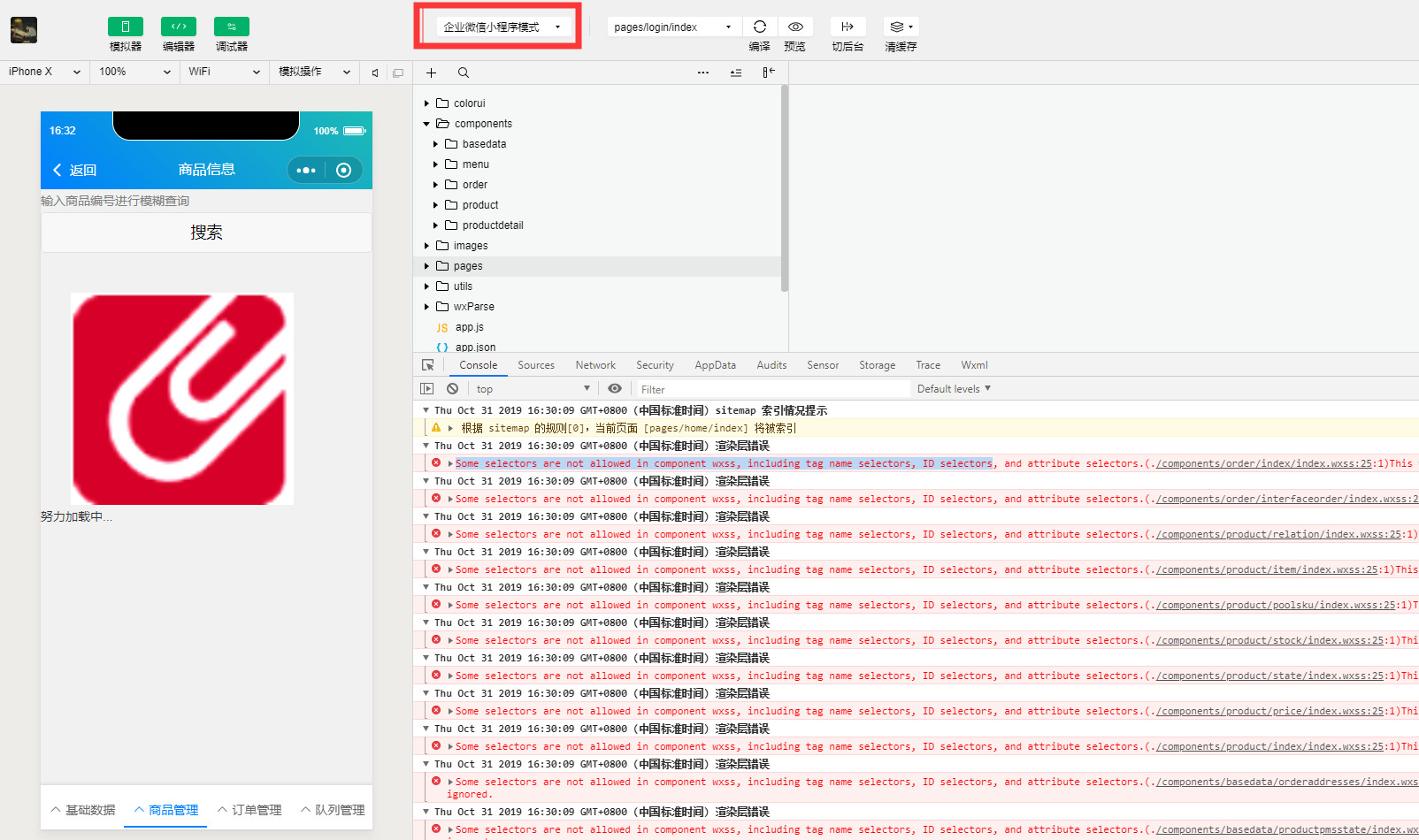This screenshot has width=1419, height=840.
Task: Switch to the Security tab
Action: point(655,365)
